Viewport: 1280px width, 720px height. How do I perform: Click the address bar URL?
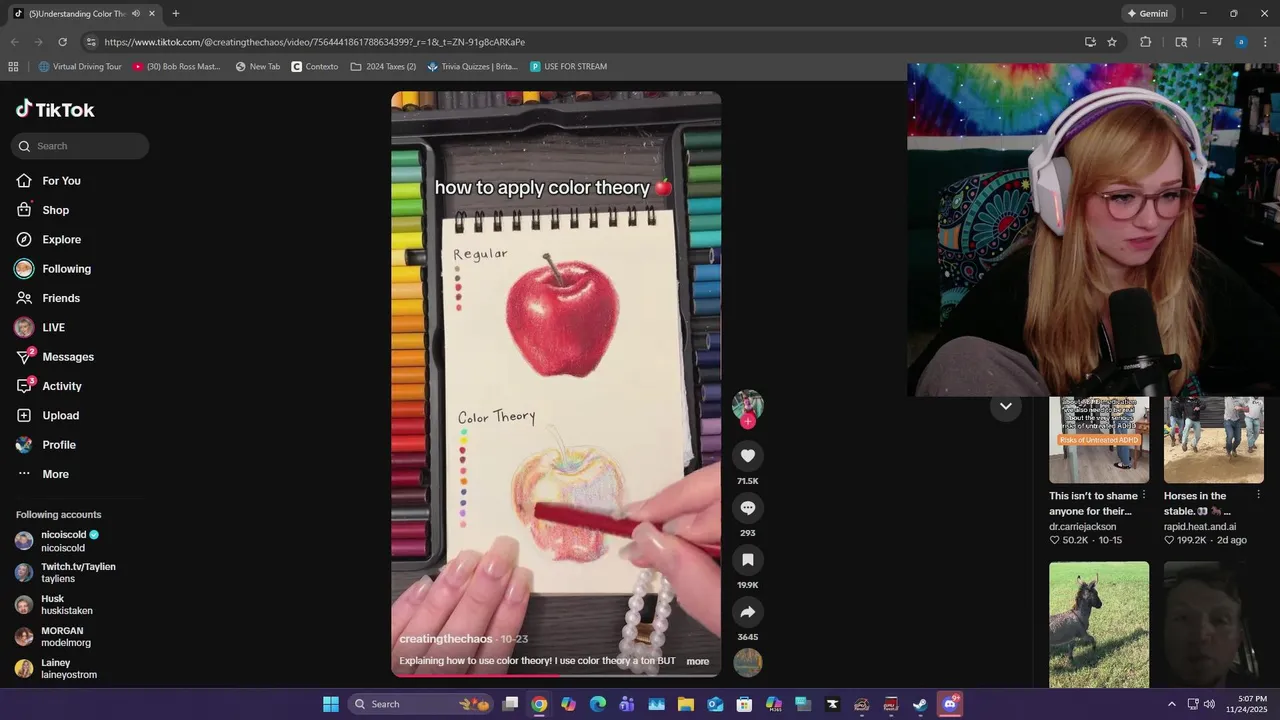point(314,42)
